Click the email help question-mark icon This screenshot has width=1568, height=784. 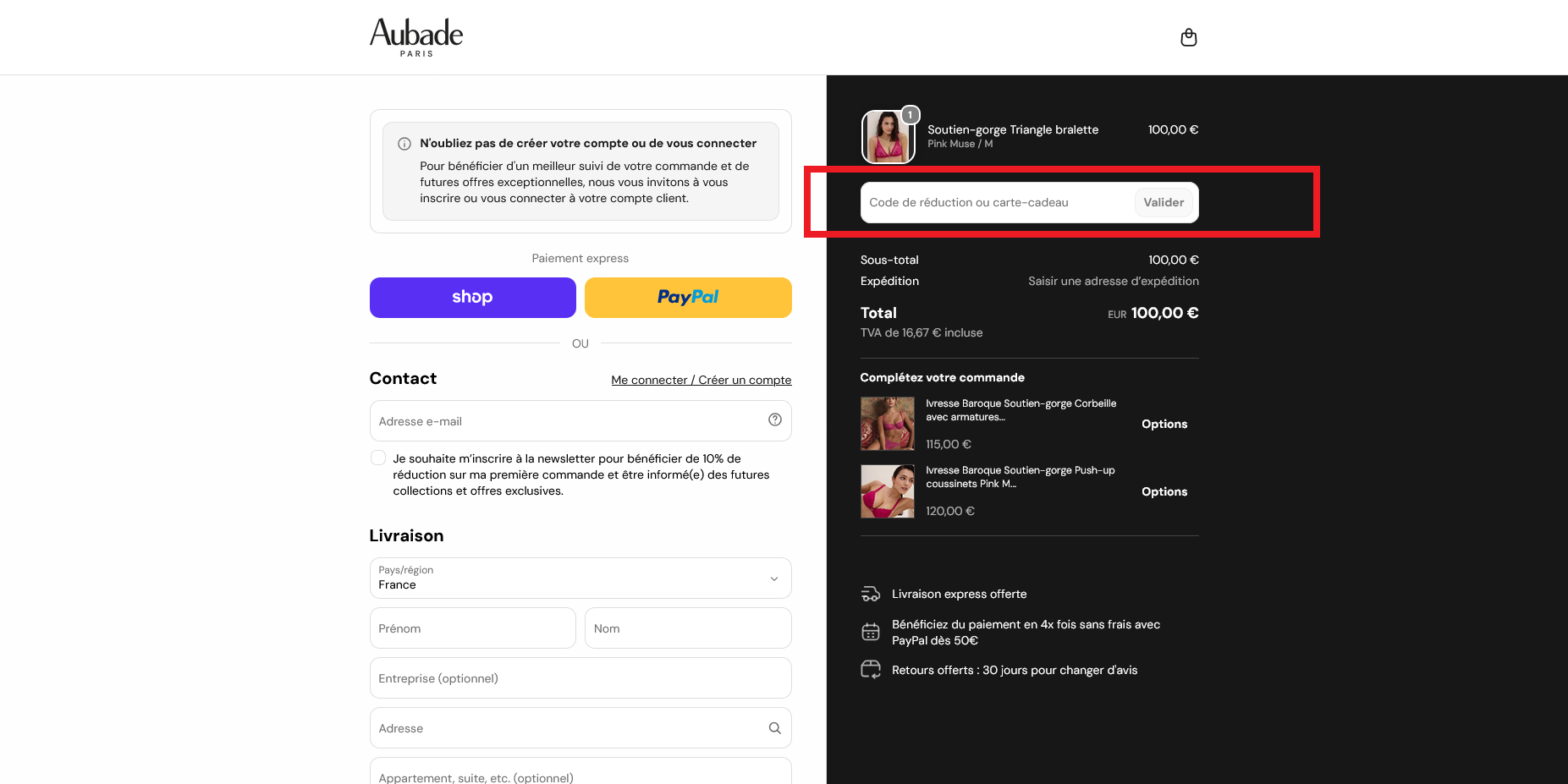click(774, 419)
